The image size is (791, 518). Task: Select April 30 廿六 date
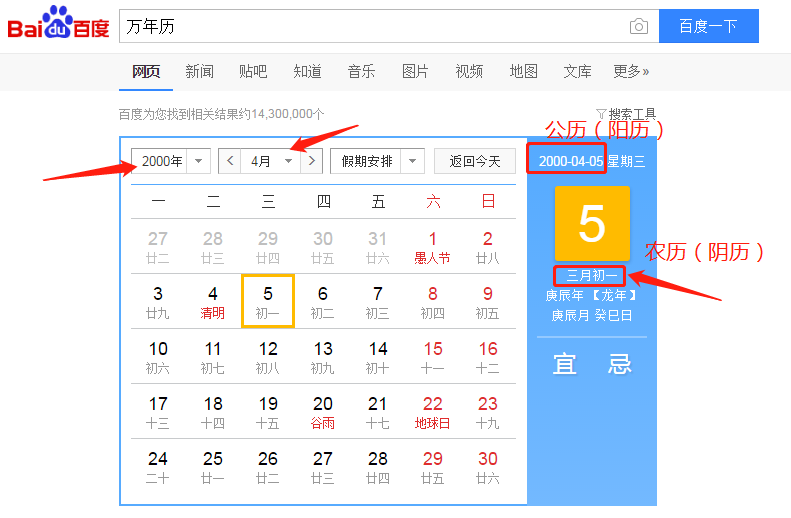point(487,467)
